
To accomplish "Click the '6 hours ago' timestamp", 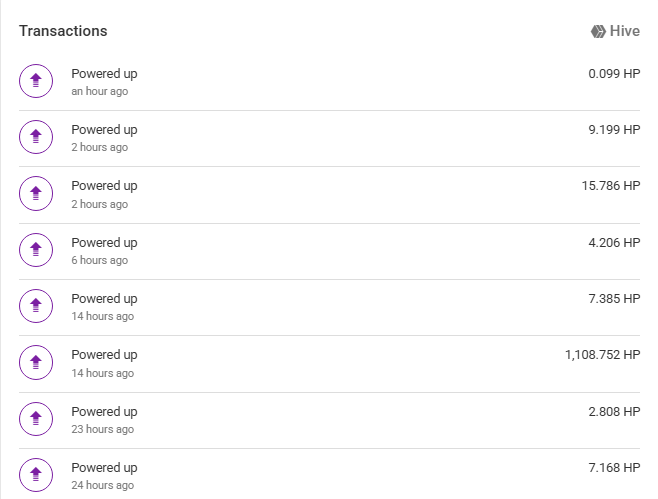I will pos(99,260).
